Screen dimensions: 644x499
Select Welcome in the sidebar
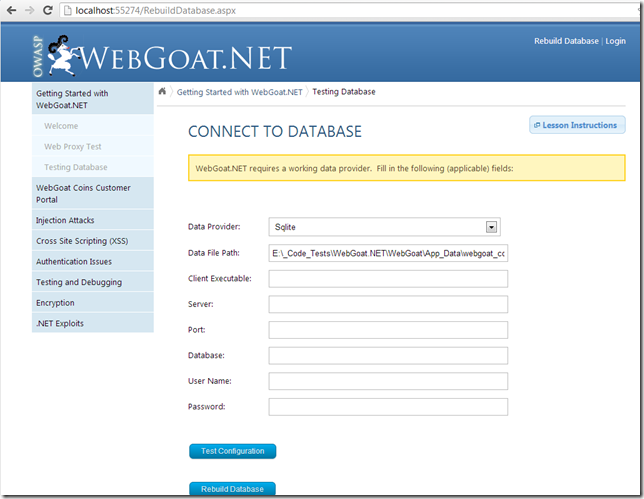tap(93, 126)
